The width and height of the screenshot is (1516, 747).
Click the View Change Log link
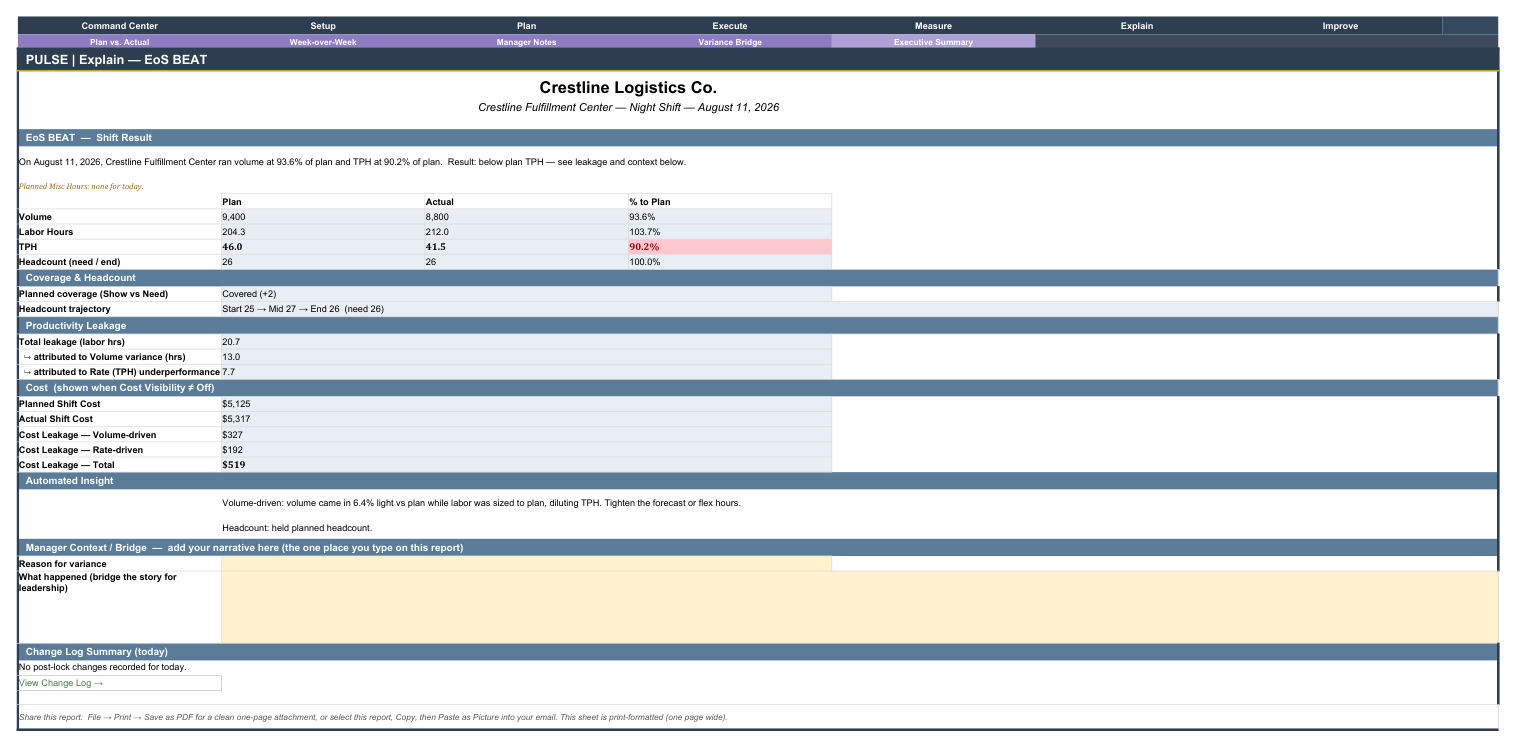point(120,683)
